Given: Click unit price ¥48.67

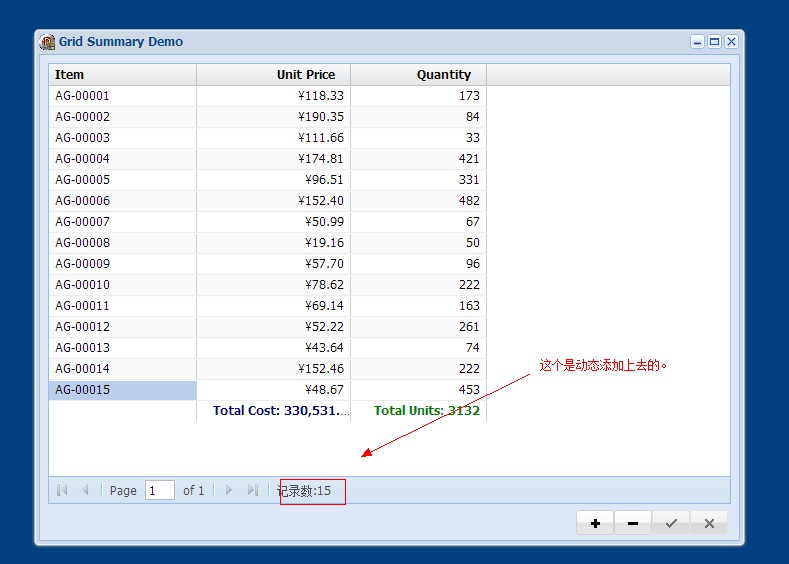Looking at the screenshot, I should click(x=273, y=390).
